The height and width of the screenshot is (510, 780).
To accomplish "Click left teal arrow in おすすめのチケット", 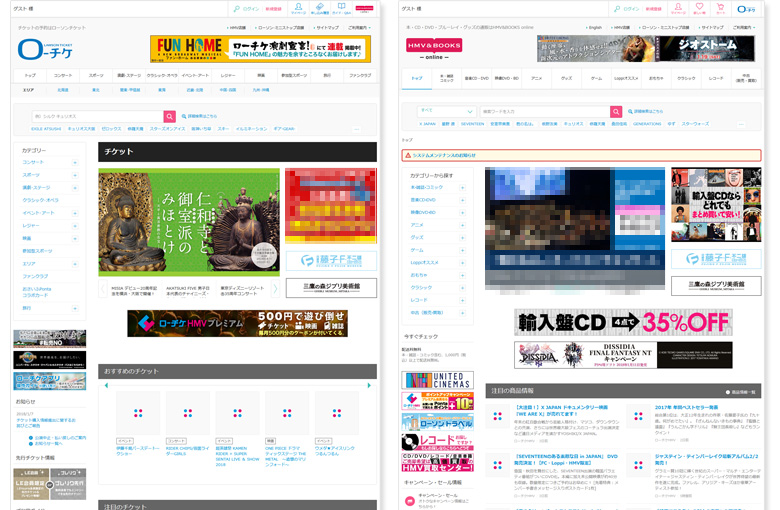I will [x=106, y=385].
